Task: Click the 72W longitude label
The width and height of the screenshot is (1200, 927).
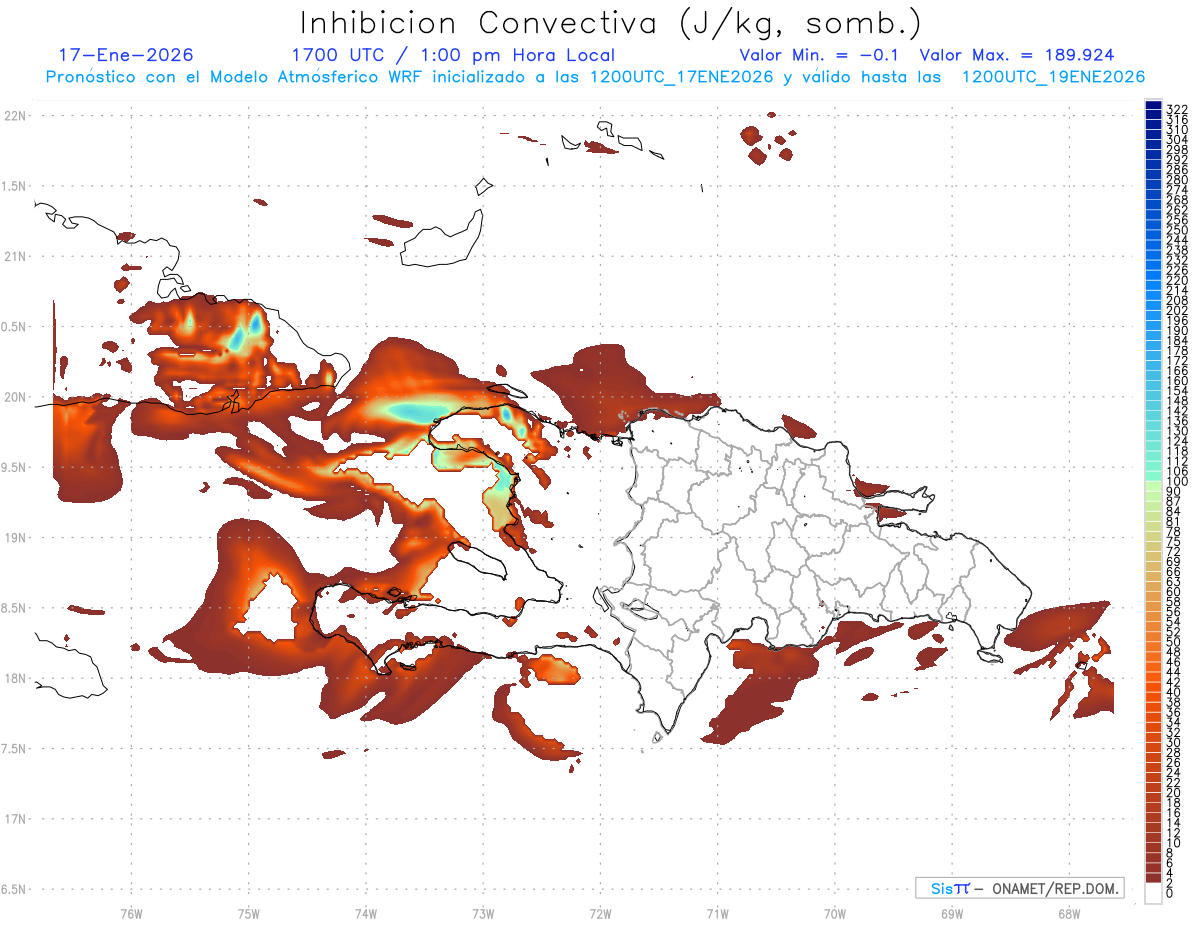Action: point(600,912)
